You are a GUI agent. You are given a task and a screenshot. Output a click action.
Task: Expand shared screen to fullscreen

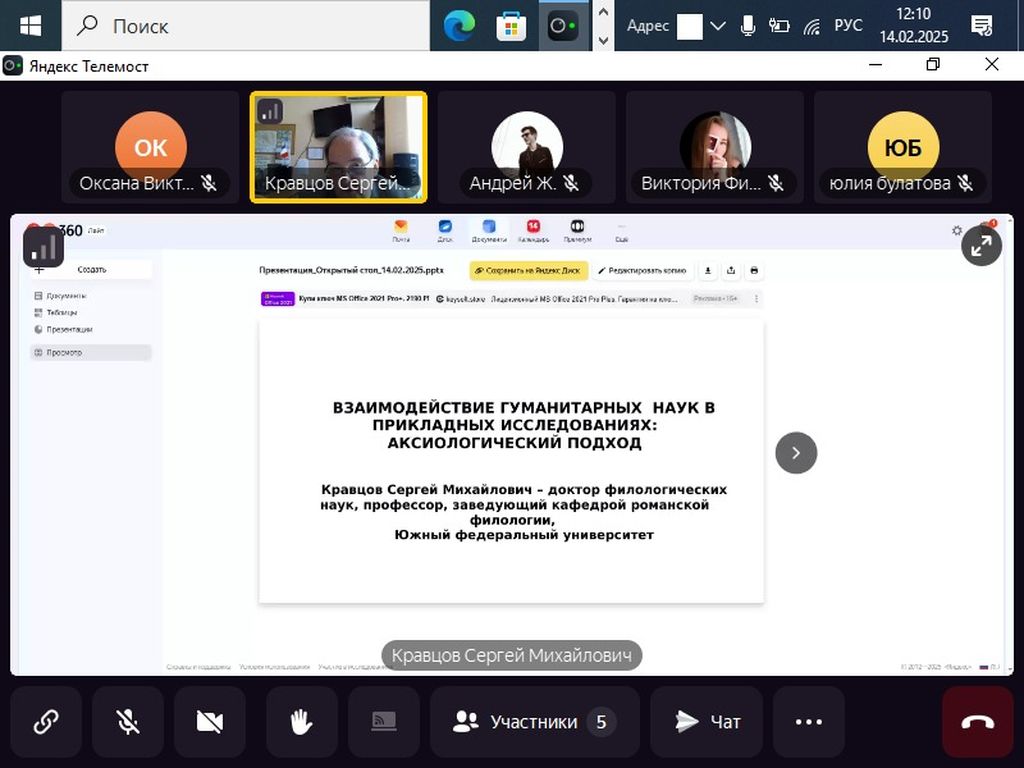click(x=981, y=246)
